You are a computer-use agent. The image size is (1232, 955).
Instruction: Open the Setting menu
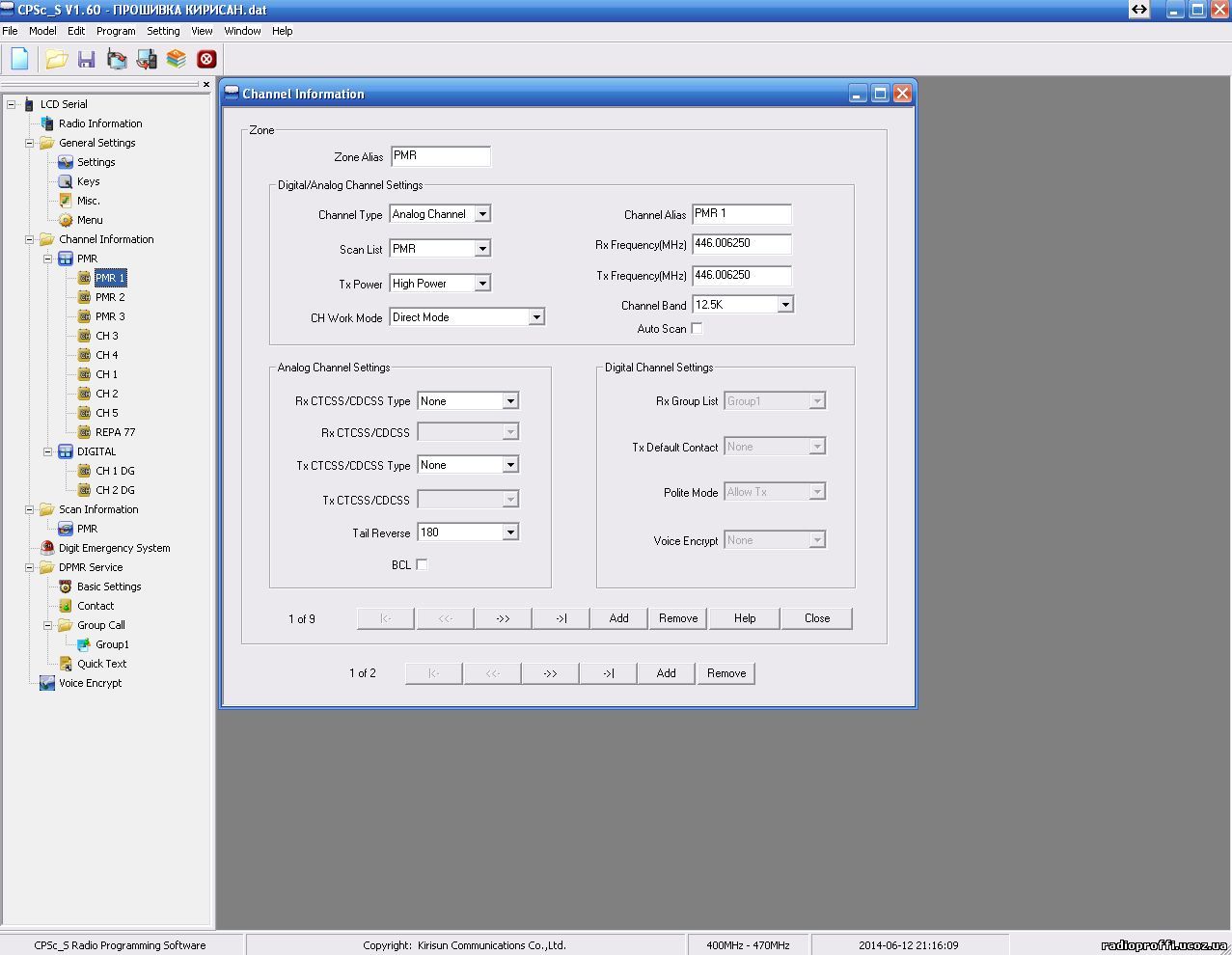163,31
